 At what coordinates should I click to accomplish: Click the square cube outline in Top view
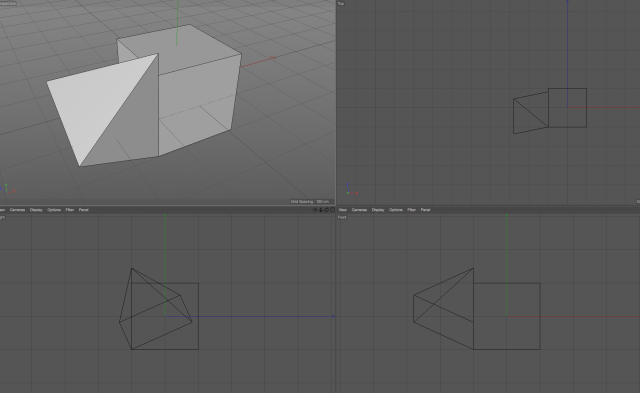point(567,108)
